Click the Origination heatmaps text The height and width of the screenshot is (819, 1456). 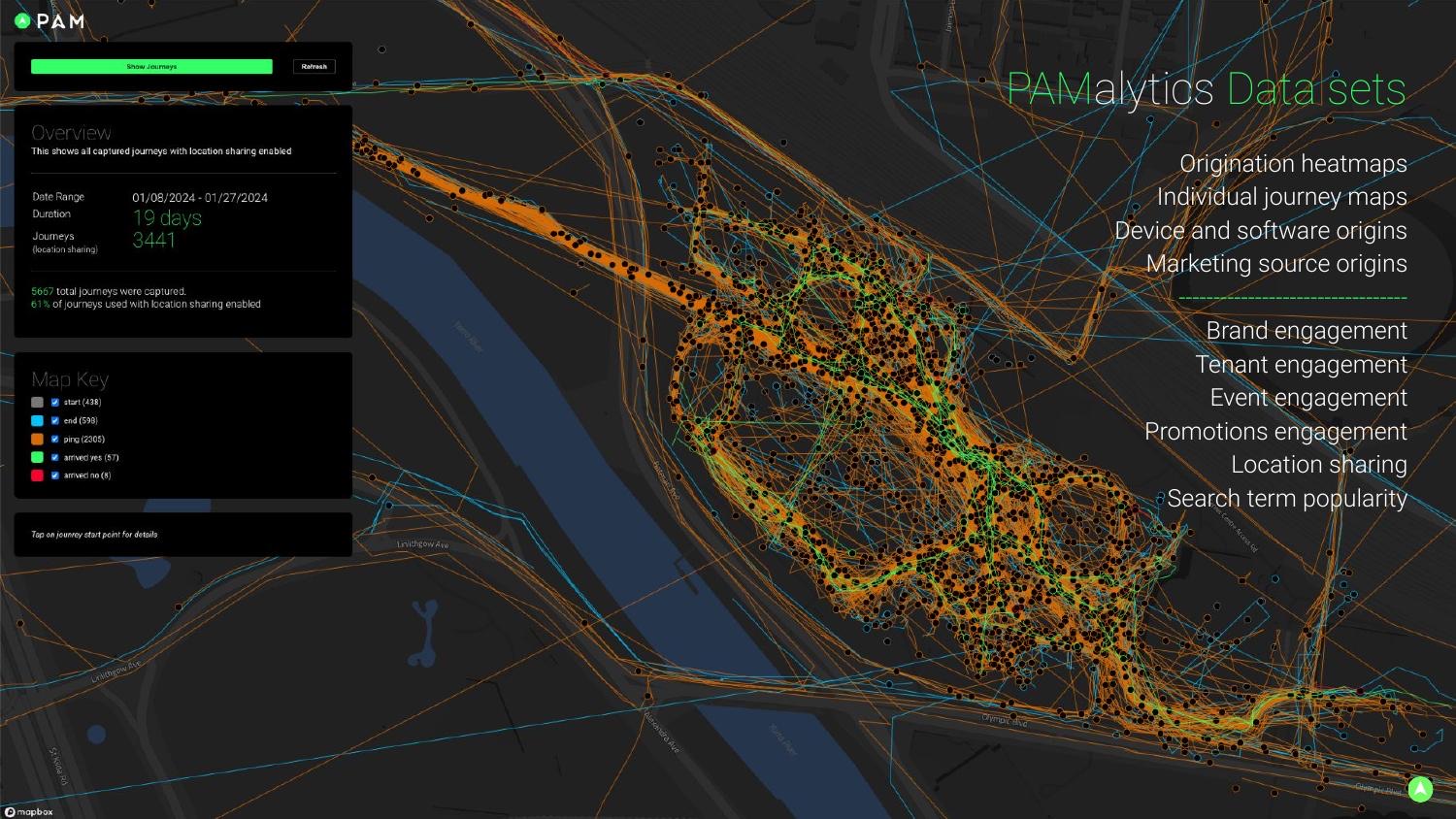[x=1293, y=164]
